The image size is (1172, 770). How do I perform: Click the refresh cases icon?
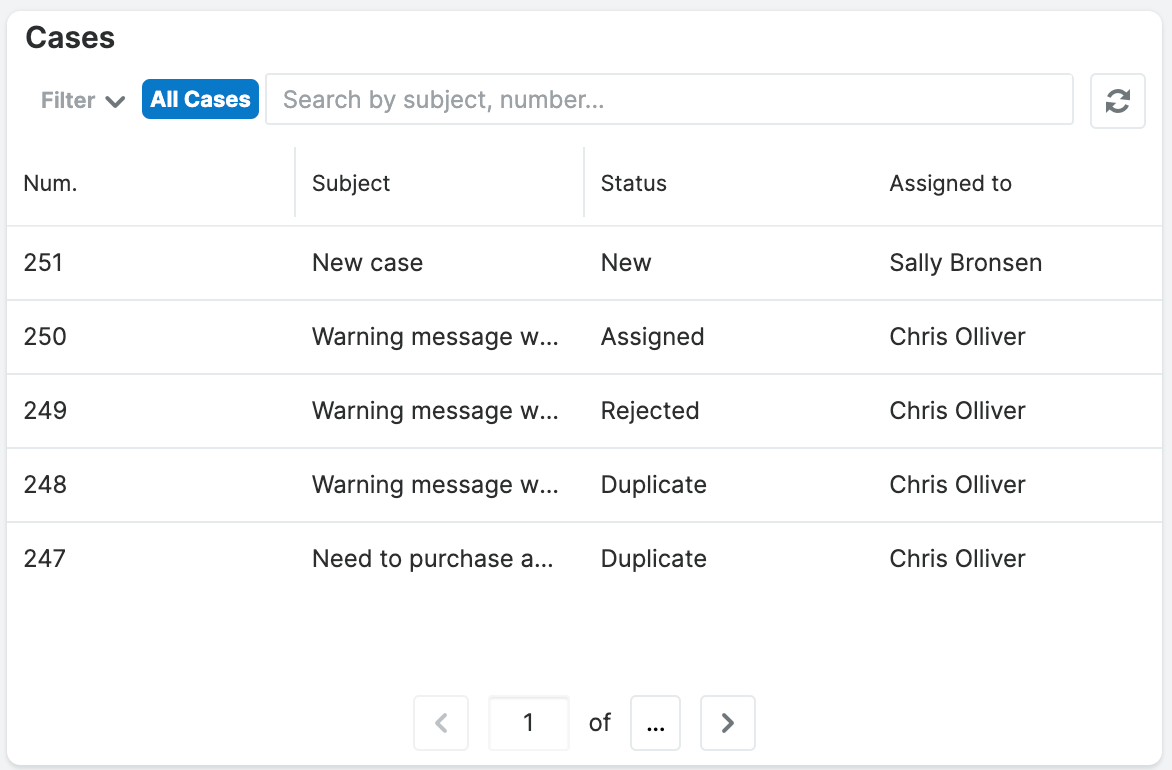[1117, 100]
